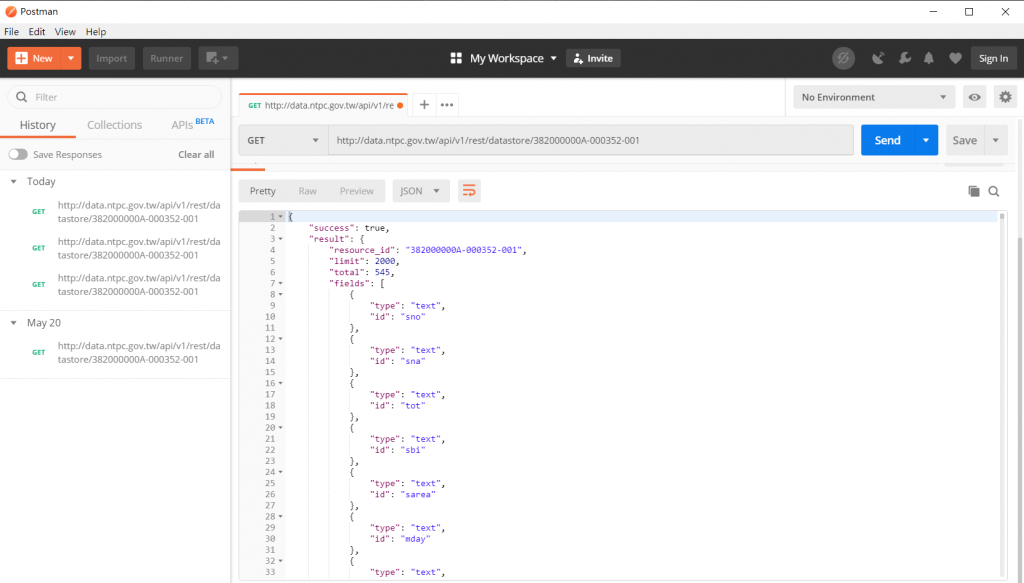Collapse JSON fold arrow on line 1

(x=281, y=217)
